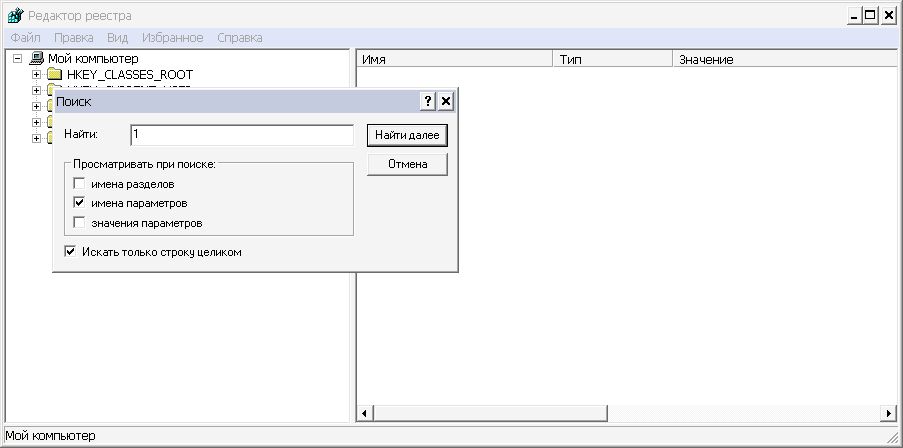Click the horizontal scrollbar left arrow
This screenshot has width=903, height=448.
tap(364, 413)
